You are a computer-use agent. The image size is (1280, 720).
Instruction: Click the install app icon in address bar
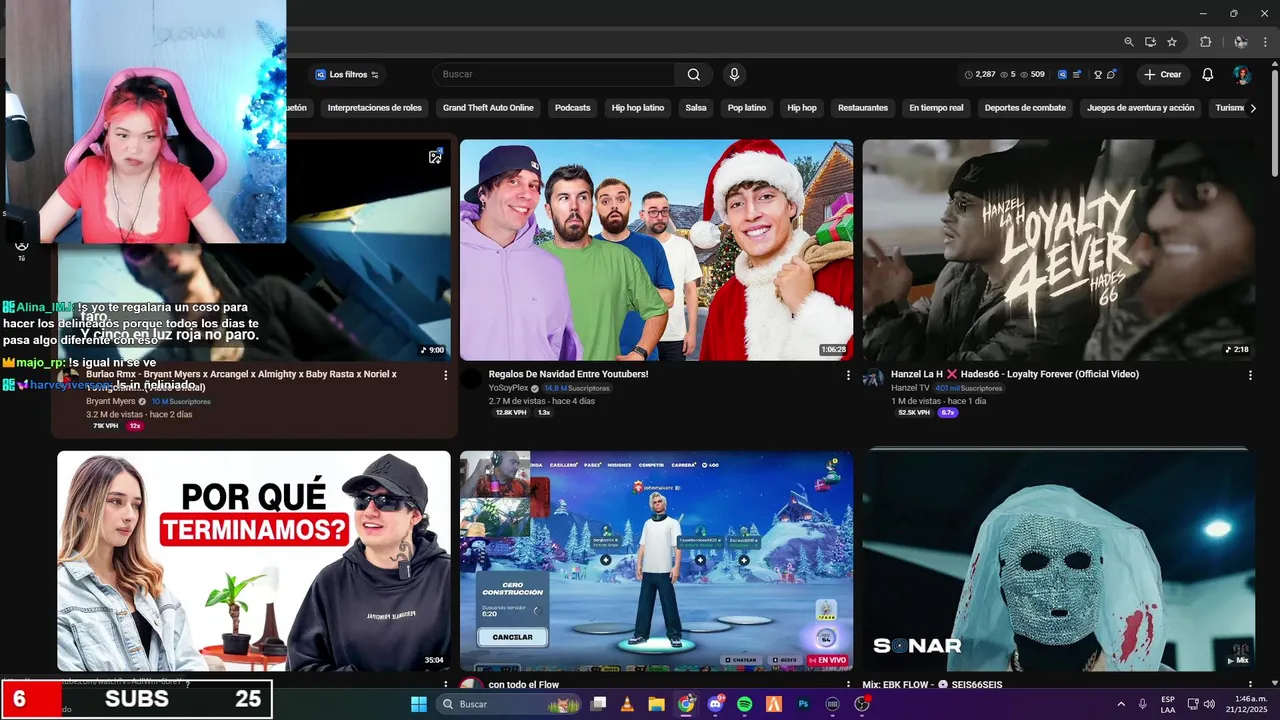[x=1150, y=42]
